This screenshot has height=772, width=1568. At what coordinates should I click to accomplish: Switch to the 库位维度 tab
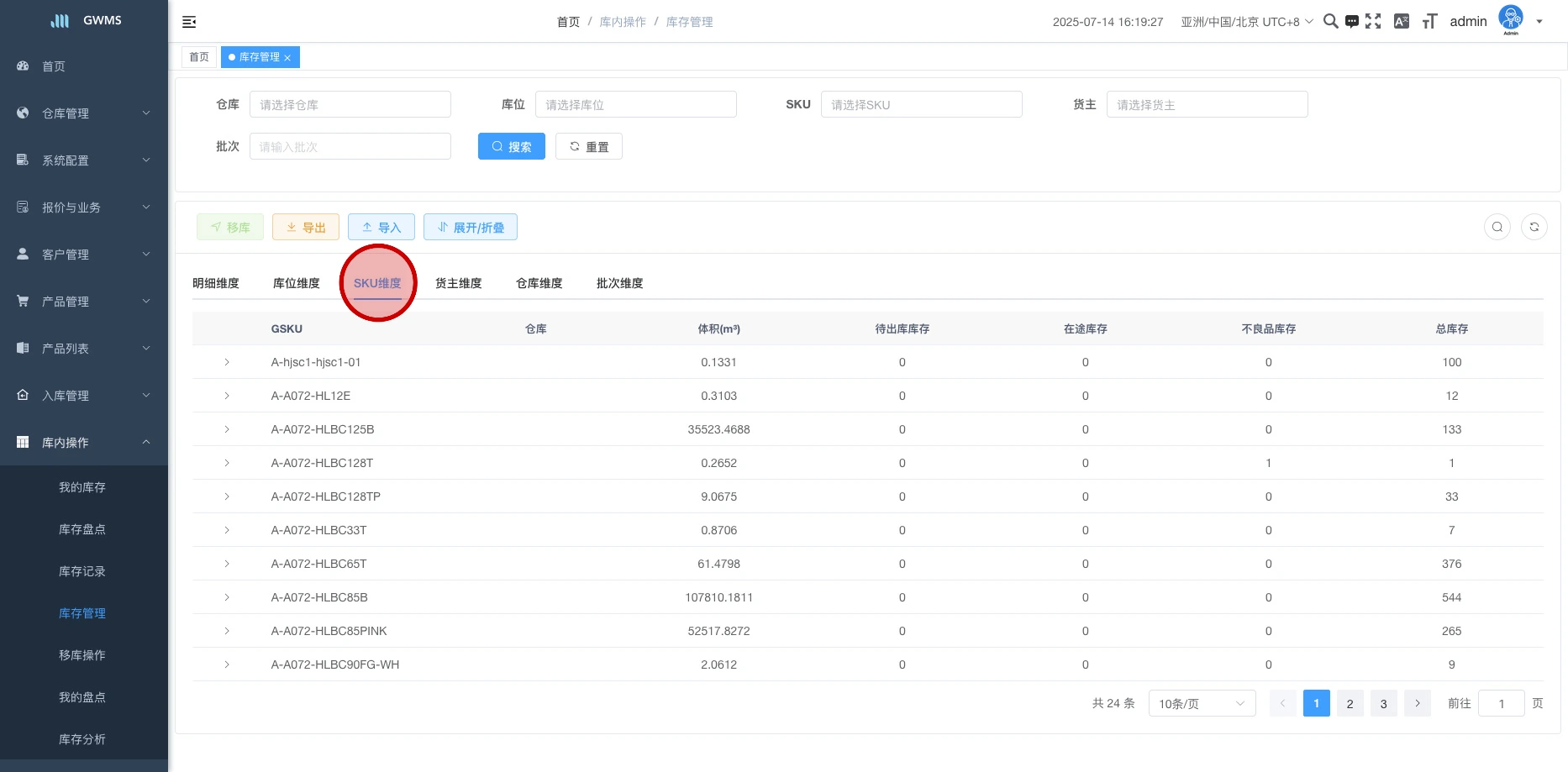coord(296,283)
